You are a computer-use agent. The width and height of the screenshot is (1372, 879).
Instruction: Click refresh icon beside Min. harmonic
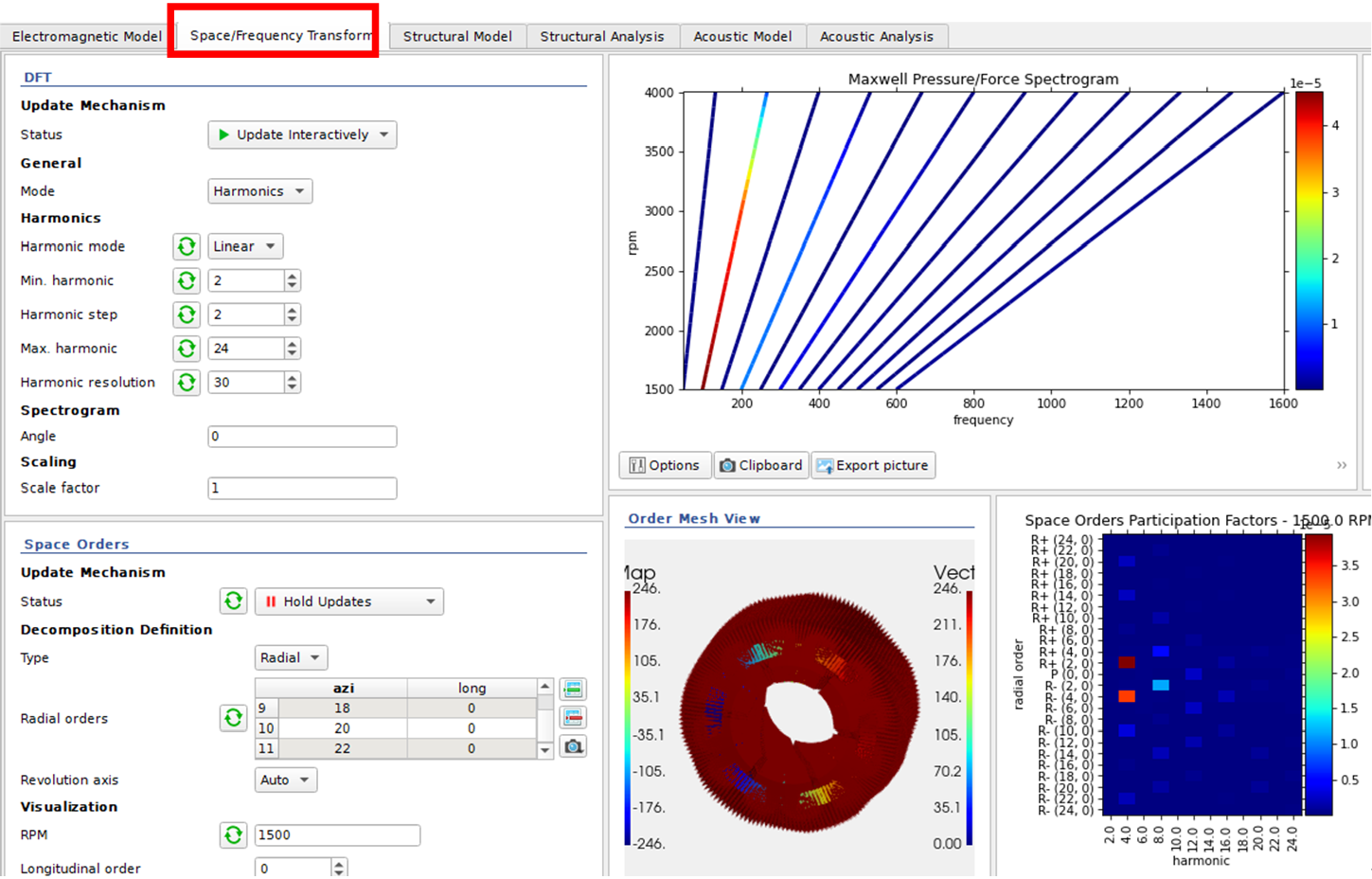(x=187, y=280)
